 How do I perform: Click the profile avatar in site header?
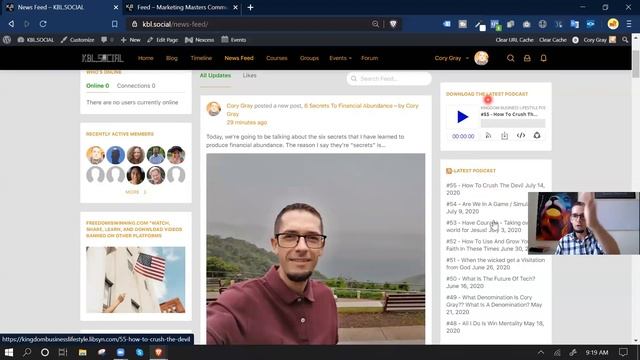coord(481,58)
